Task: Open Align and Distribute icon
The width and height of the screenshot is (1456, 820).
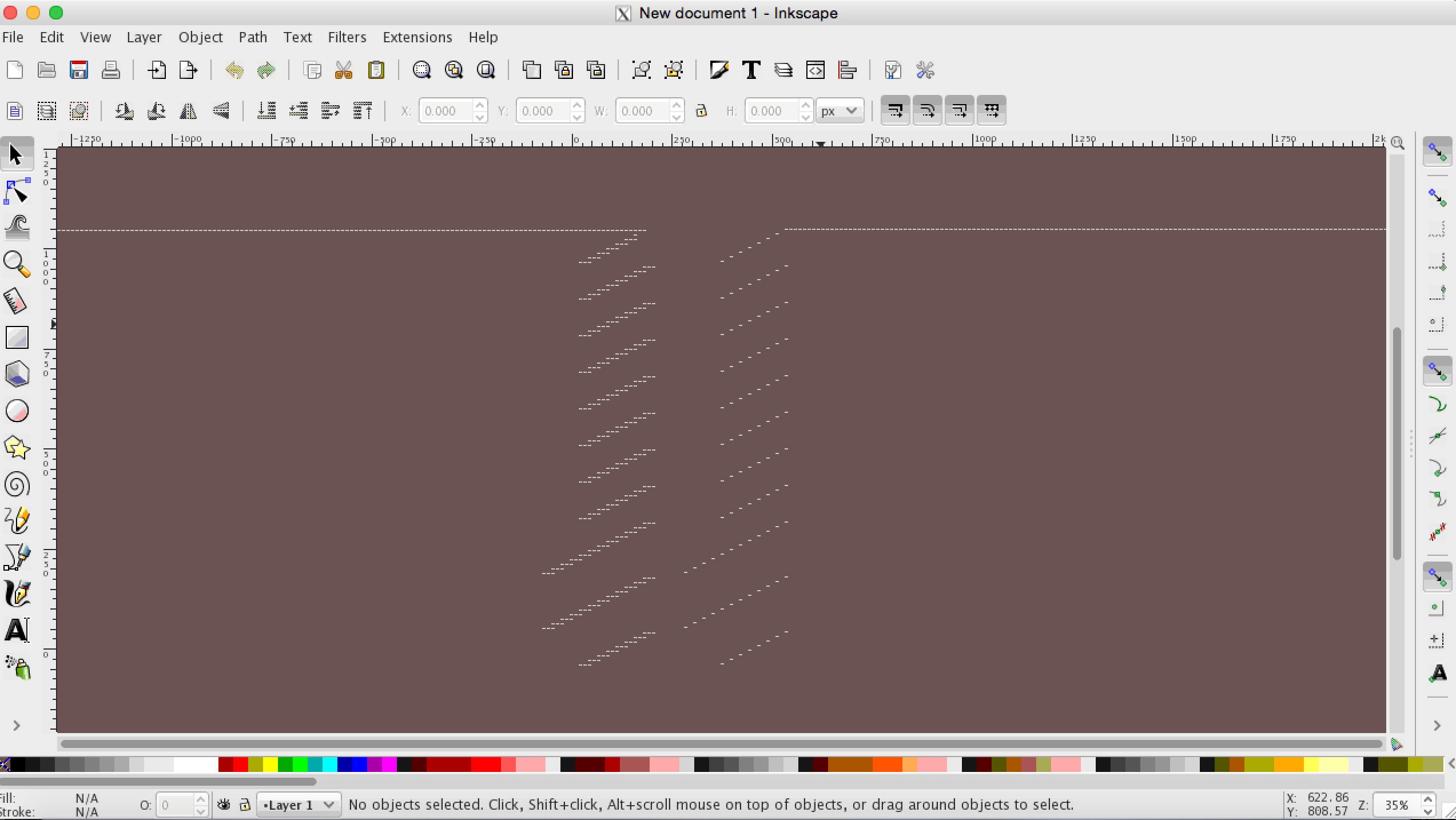Action: 848,70
